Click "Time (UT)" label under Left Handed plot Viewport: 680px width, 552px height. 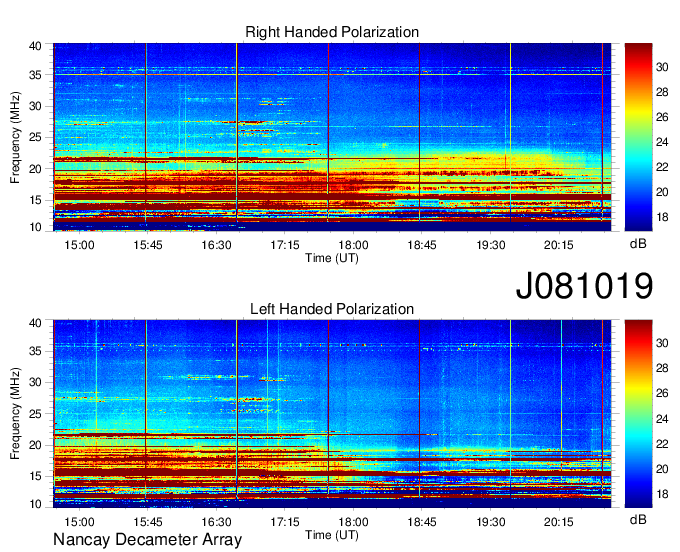(332, 535)
